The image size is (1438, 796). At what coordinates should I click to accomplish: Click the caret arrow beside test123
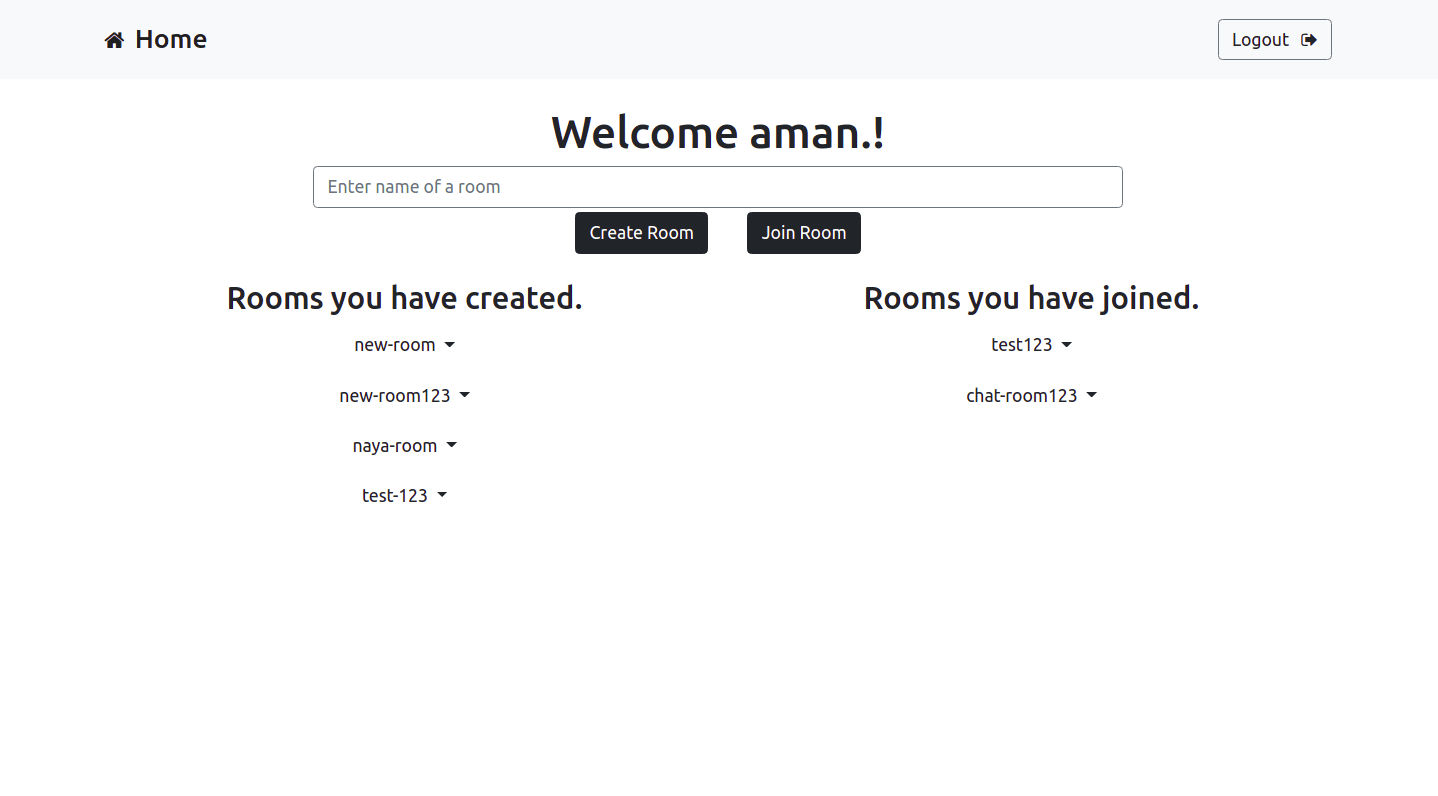pyautogui.click(x=1067, y=345)
